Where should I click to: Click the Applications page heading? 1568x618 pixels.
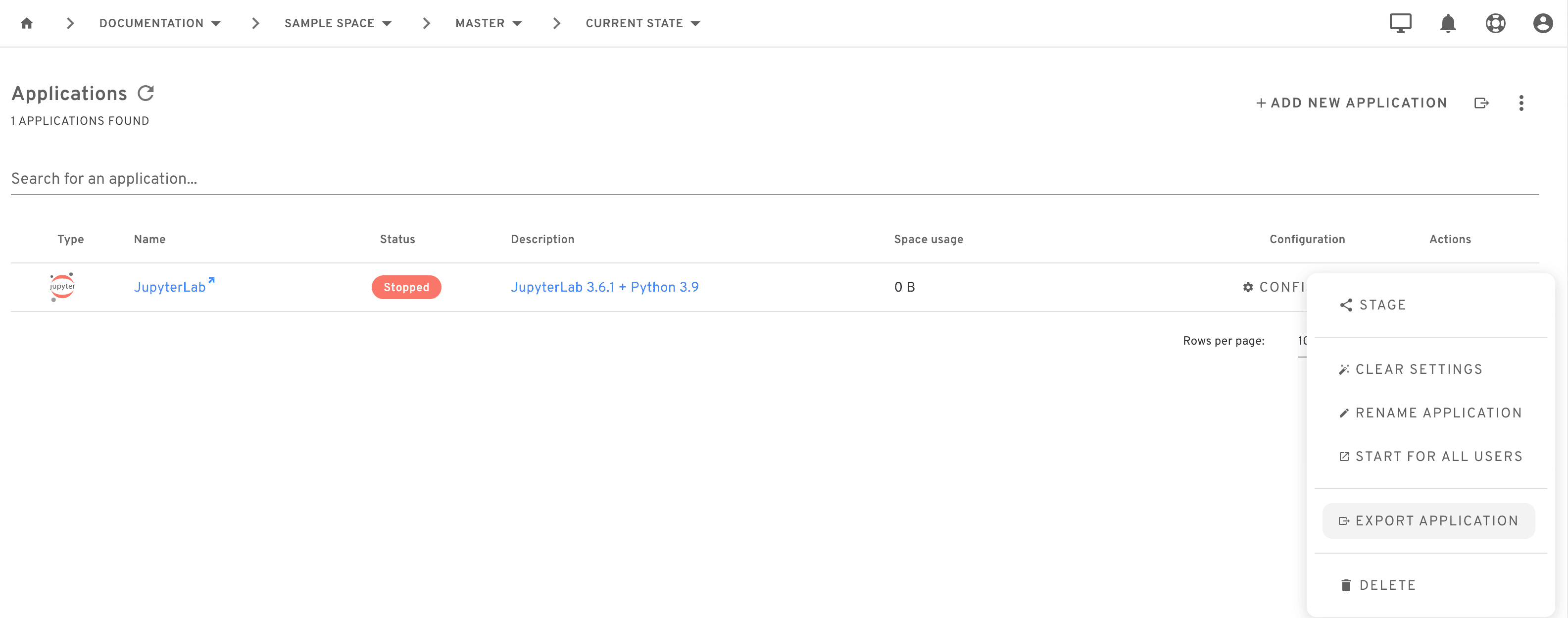pos(69,93)
